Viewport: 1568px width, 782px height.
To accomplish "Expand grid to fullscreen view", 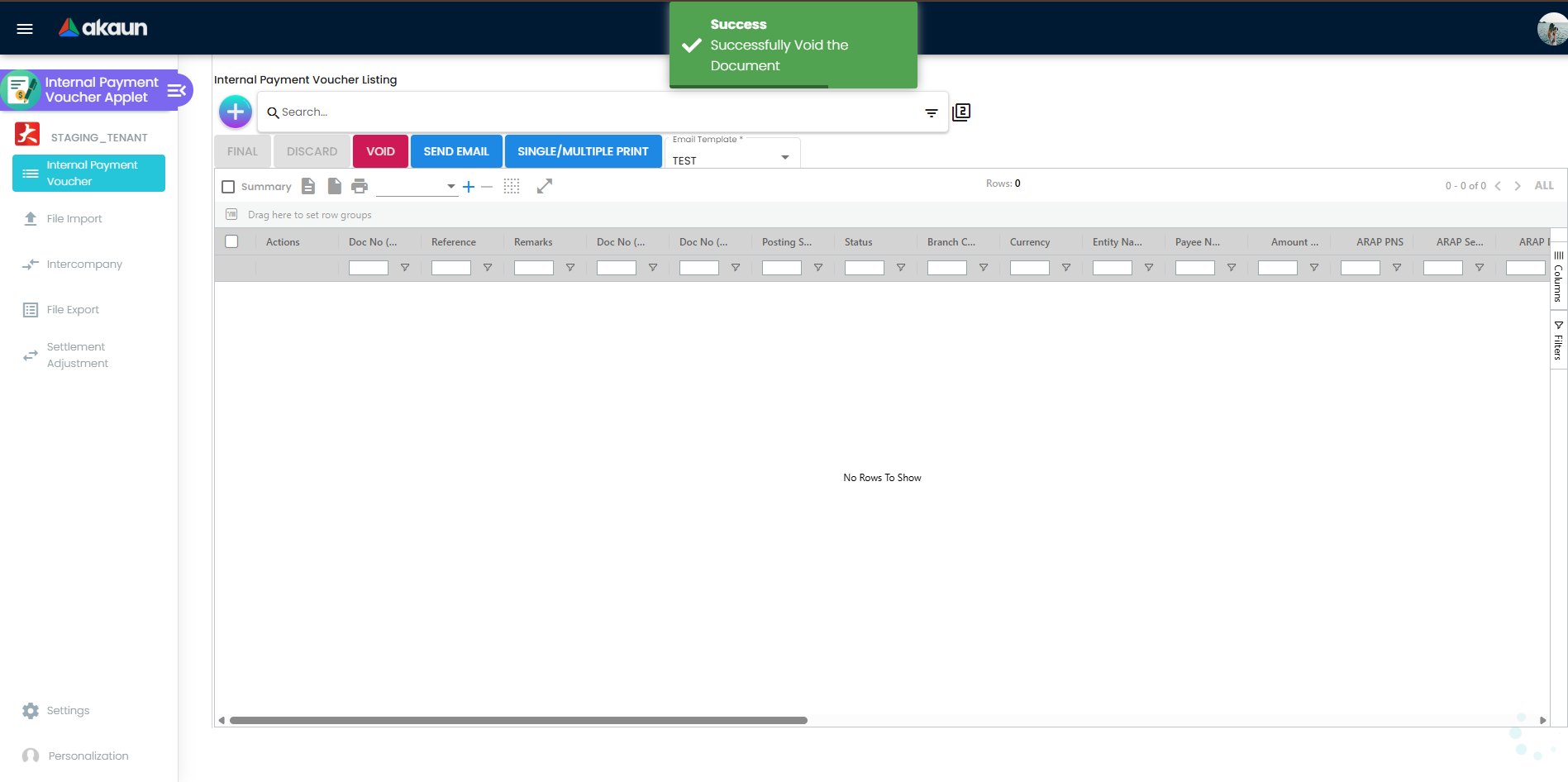I will tap(544, 186).
